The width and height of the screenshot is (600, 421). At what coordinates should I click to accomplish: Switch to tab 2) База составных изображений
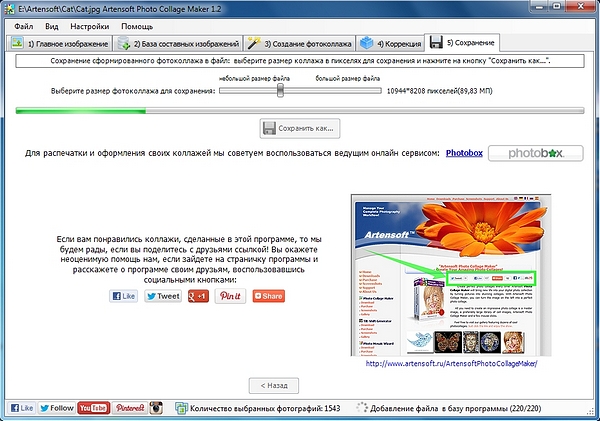[x=178, y=44]
